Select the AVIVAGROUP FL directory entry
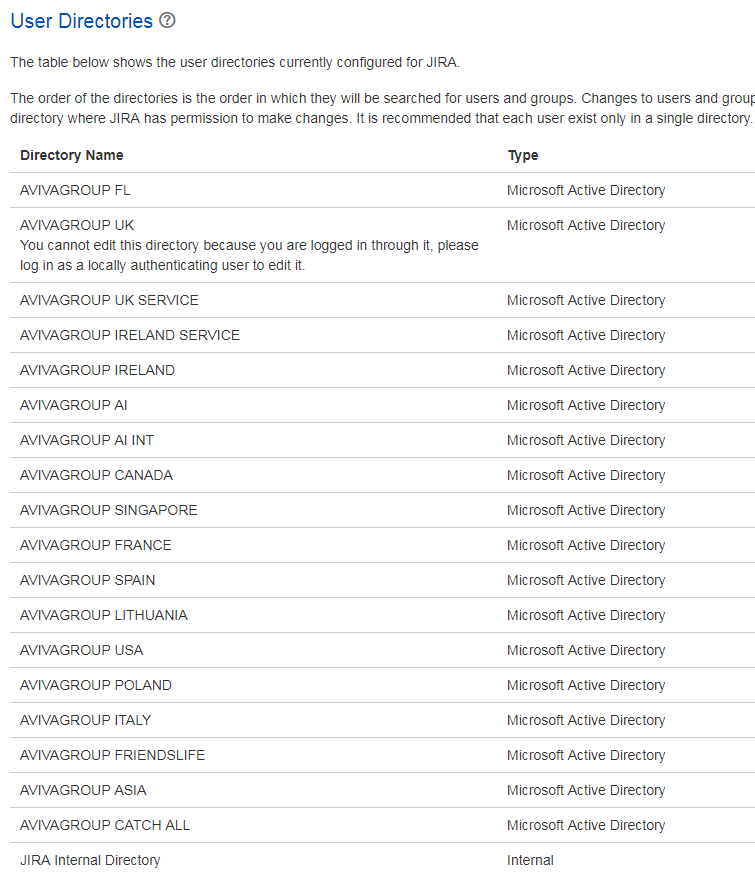Screen dimensions: 755x876 pyautogui.click(x=74, y=190)
